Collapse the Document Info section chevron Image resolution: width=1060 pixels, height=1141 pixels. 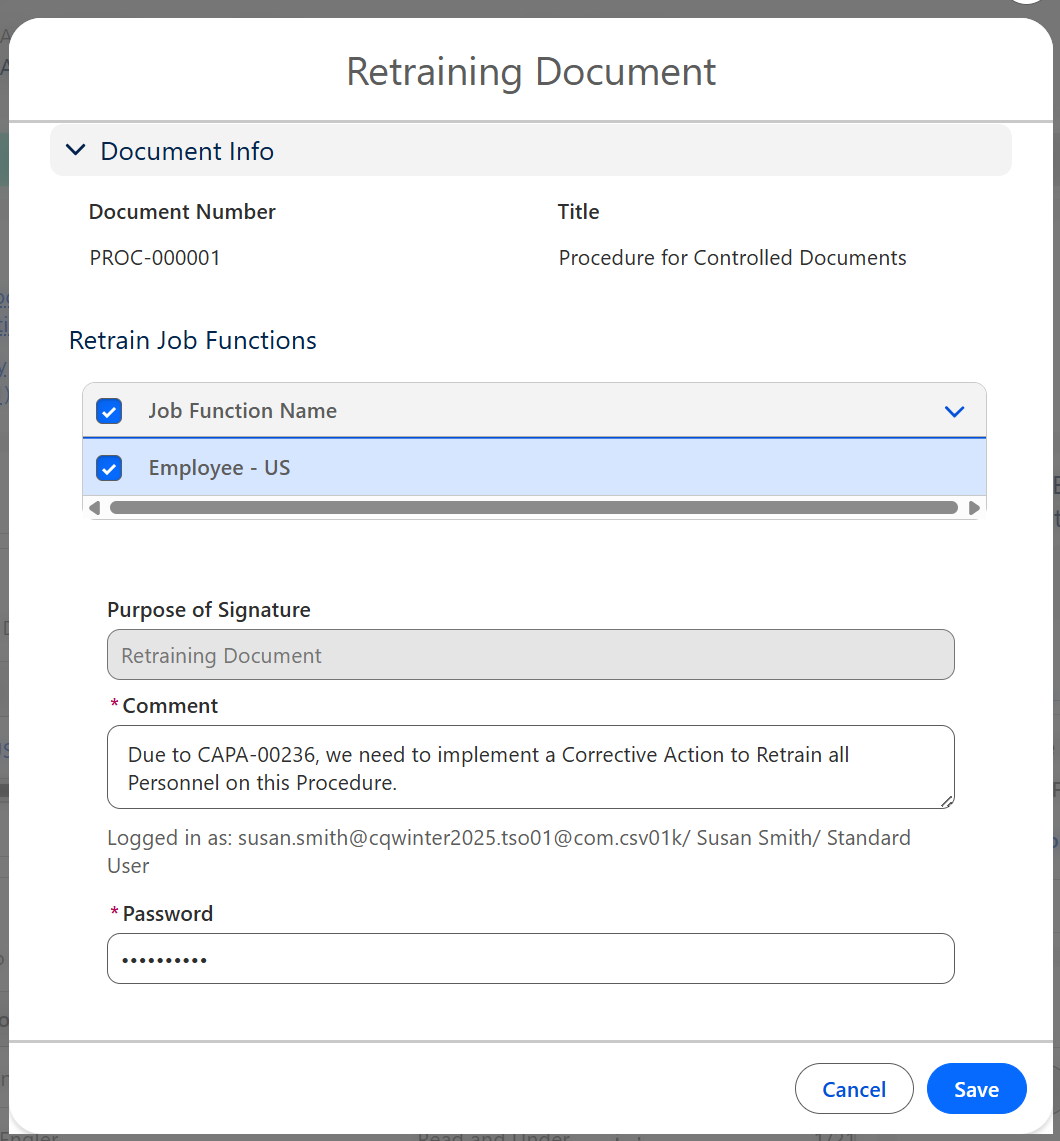(75, 151)
